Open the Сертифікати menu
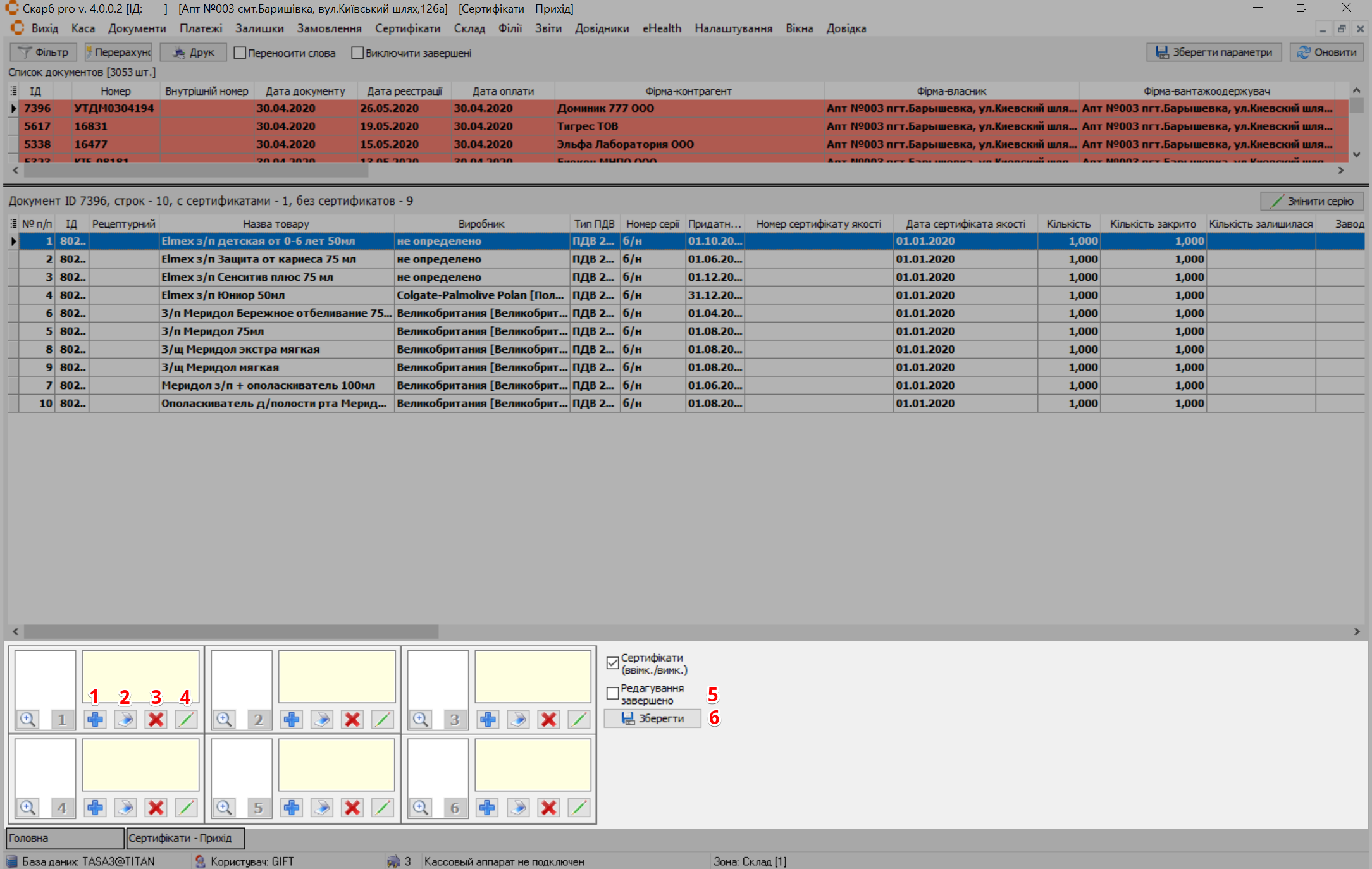 (x=407, y=28)
